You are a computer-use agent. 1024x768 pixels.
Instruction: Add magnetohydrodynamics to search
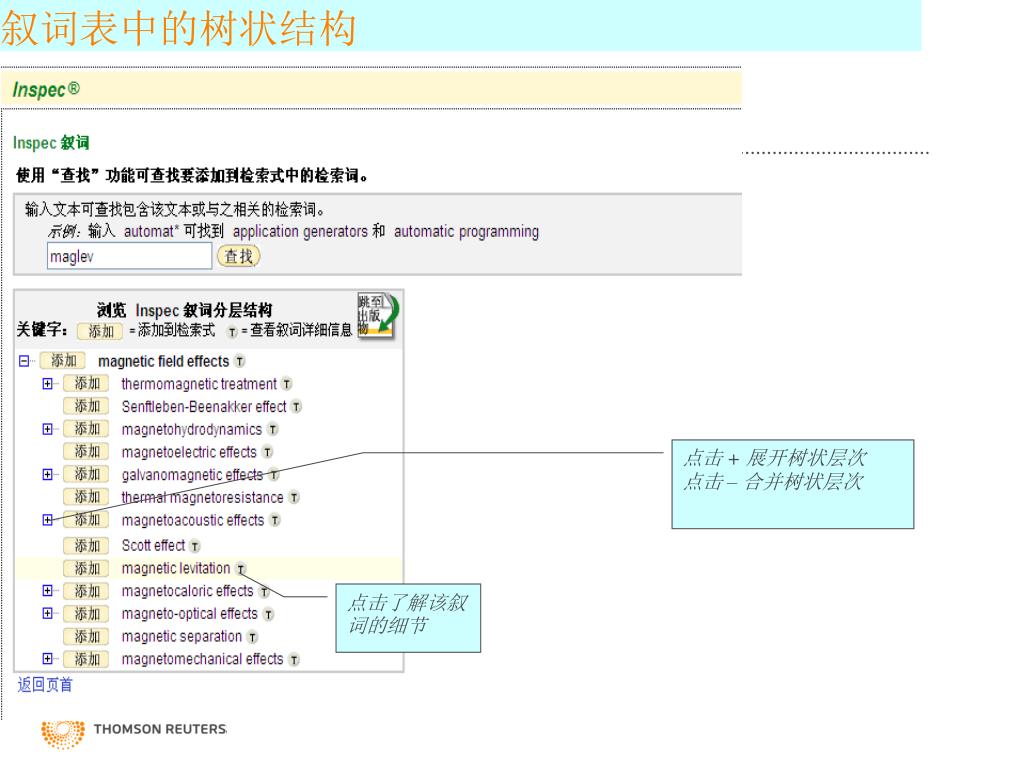point(86,429)
